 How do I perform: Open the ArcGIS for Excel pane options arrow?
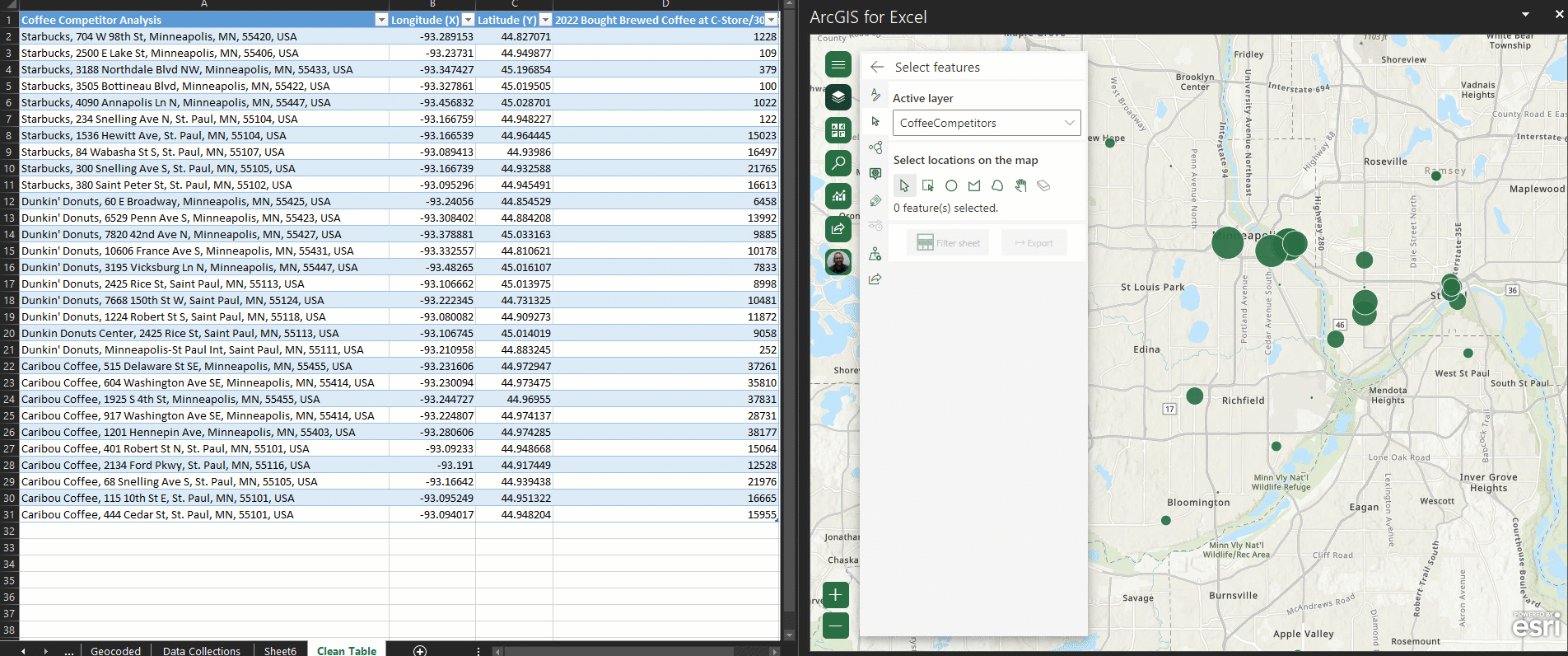click(x=1525, y=15)
